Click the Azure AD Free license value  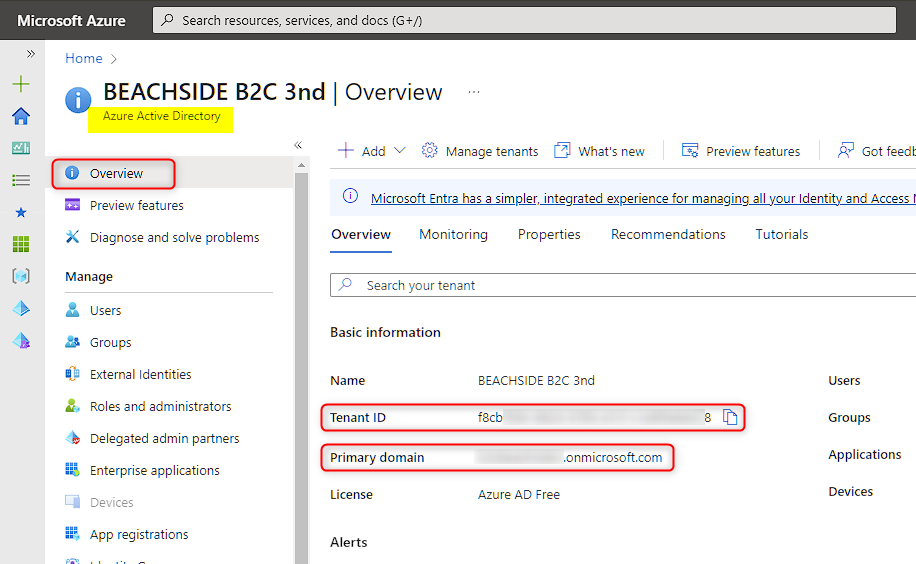tap(519, 494)
